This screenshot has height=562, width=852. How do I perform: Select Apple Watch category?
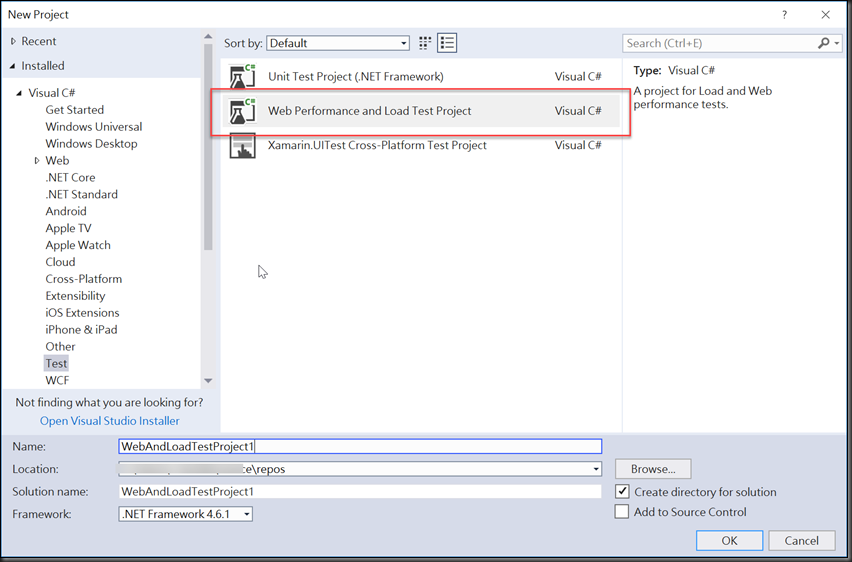tap(78, 245)
